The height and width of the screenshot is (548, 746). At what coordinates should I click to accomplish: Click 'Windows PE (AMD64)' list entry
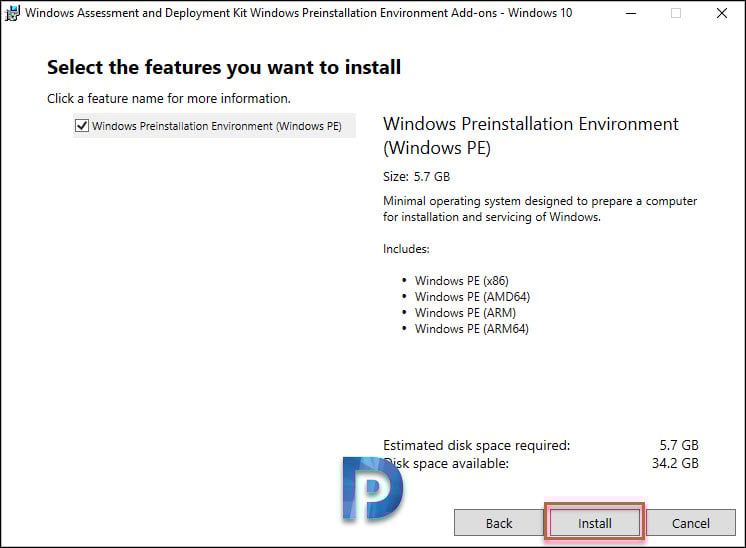pos(472,297)
